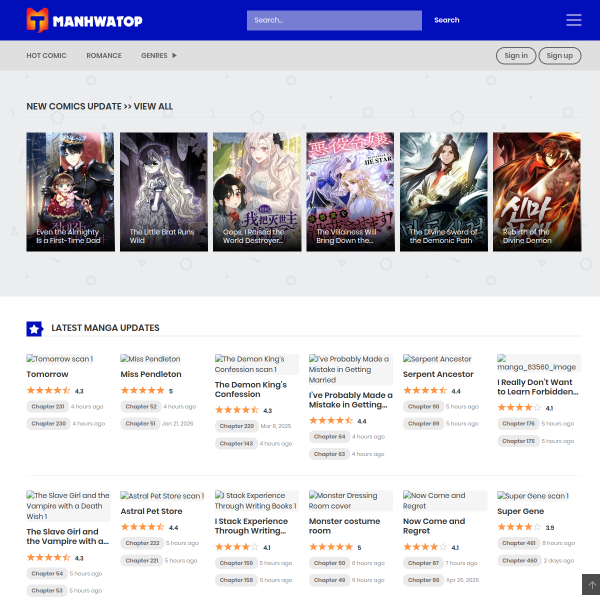Screen dimensions: 600x600
Task: Open Astral Pet Store Chapter 221
Action: [x=142, y=561]
